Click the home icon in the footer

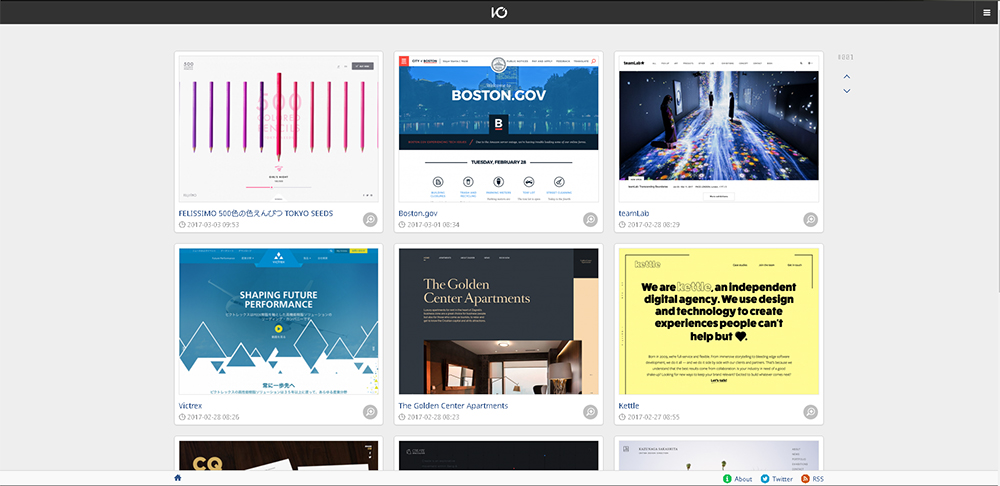178,478
